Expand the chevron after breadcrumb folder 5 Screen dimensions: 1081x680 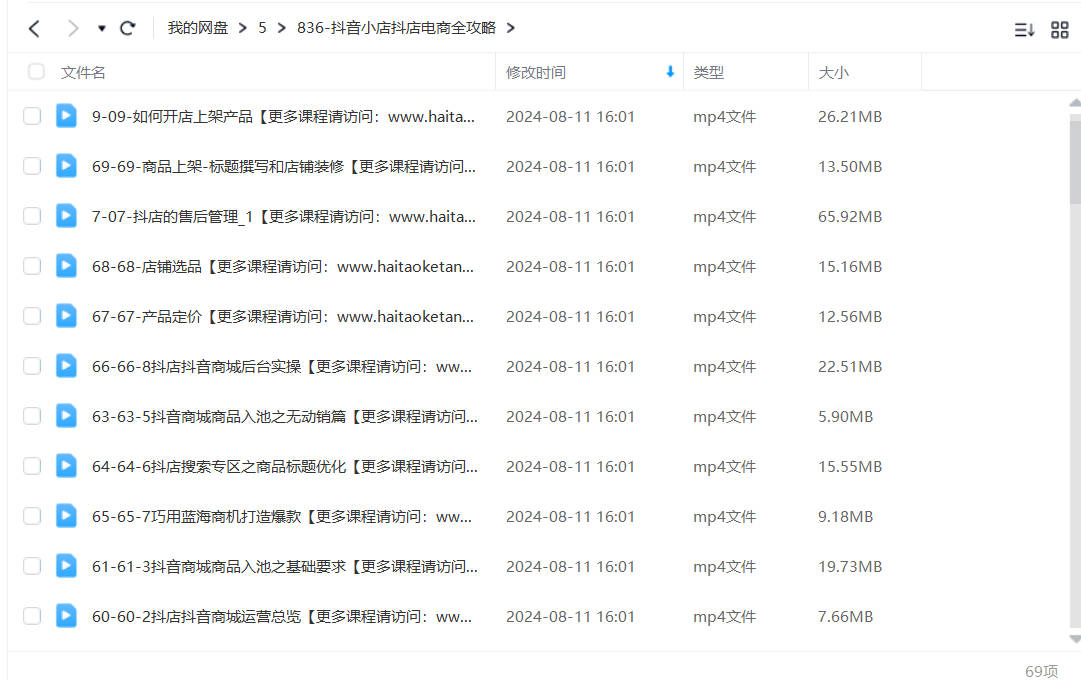coord(281,28)
